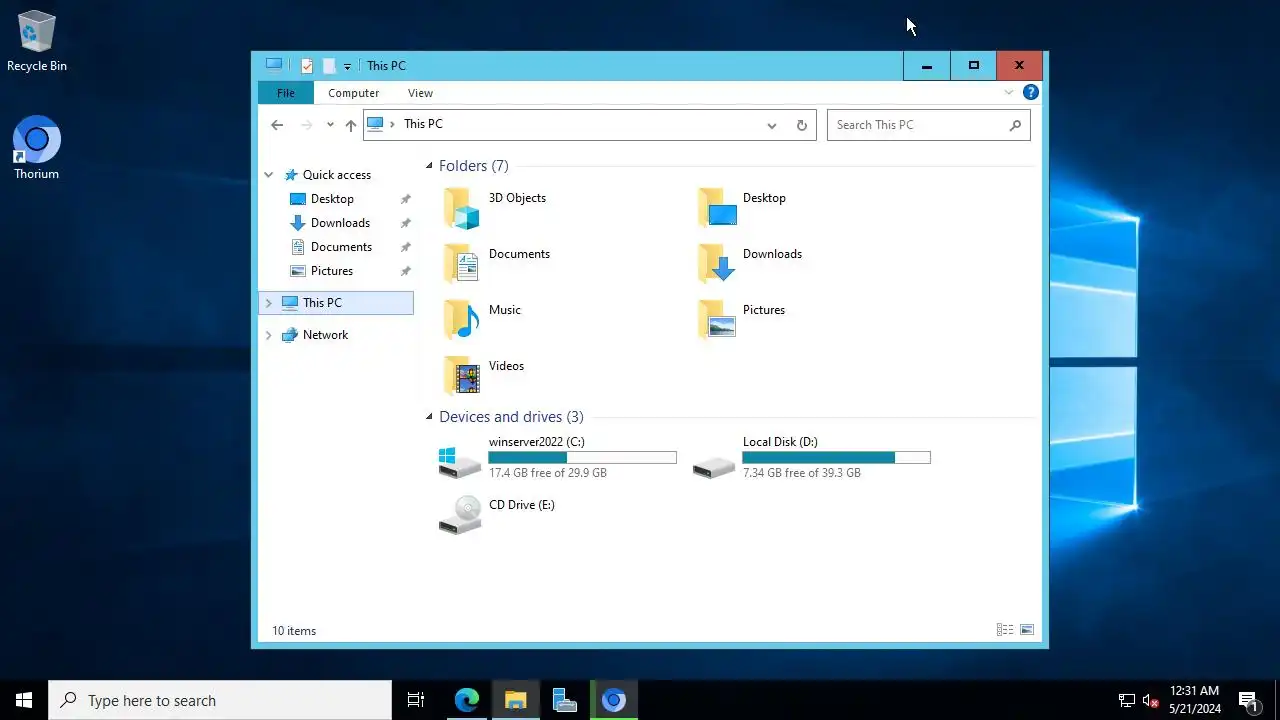Click the taskbar Type here to search box
Viewport: 1280px width, 720px height.
coord(220,700)
